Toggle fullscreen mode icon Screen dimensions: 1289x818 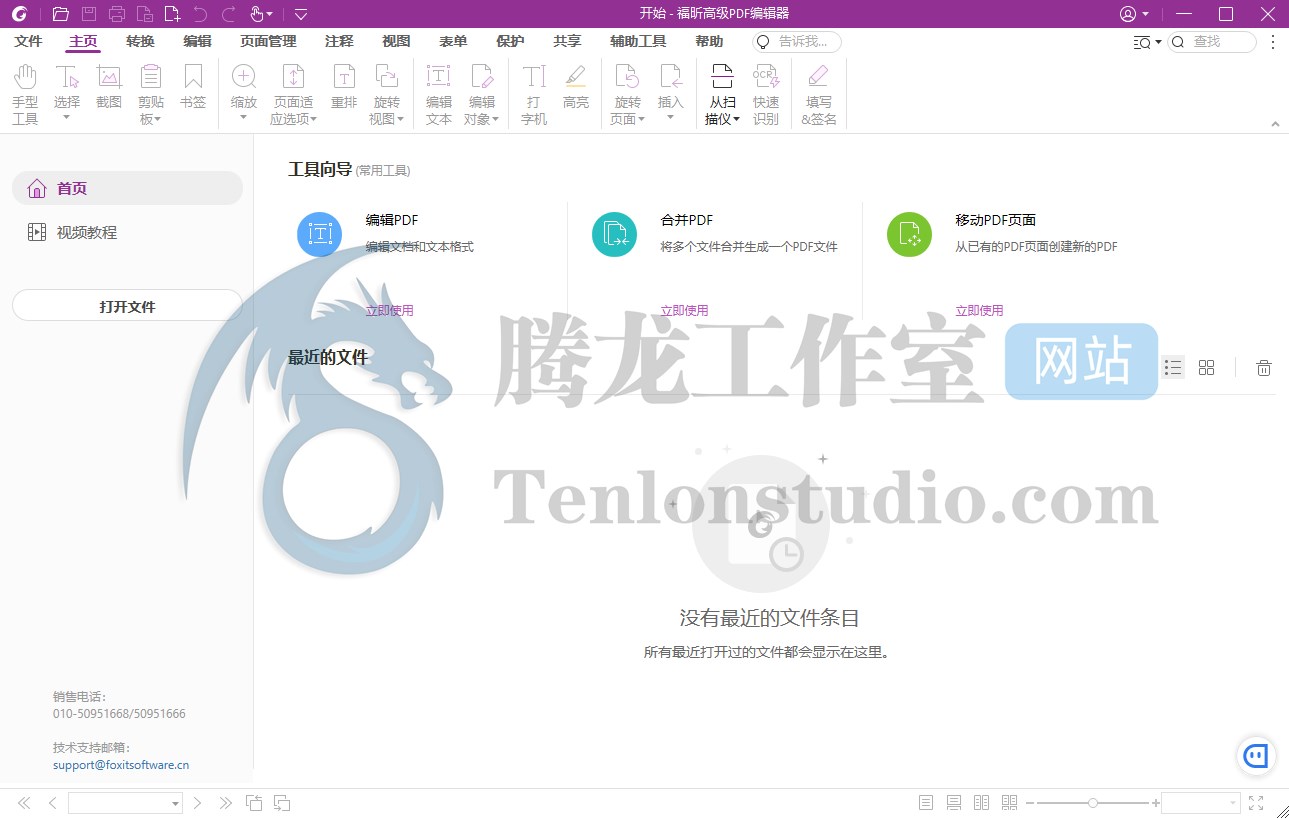1256,803
